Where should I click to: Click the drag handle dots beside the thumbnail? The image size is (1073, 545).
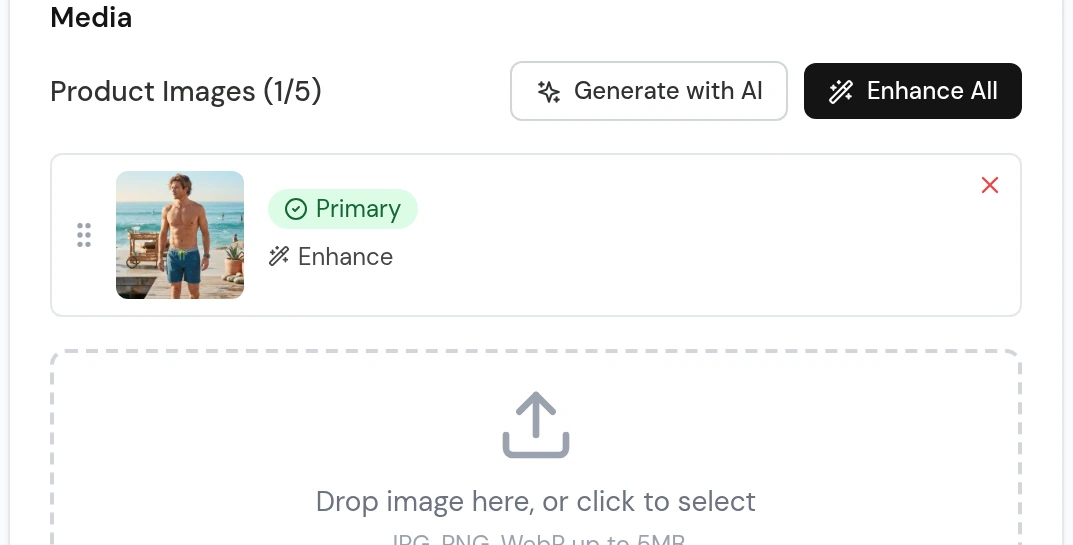(83, 235)
